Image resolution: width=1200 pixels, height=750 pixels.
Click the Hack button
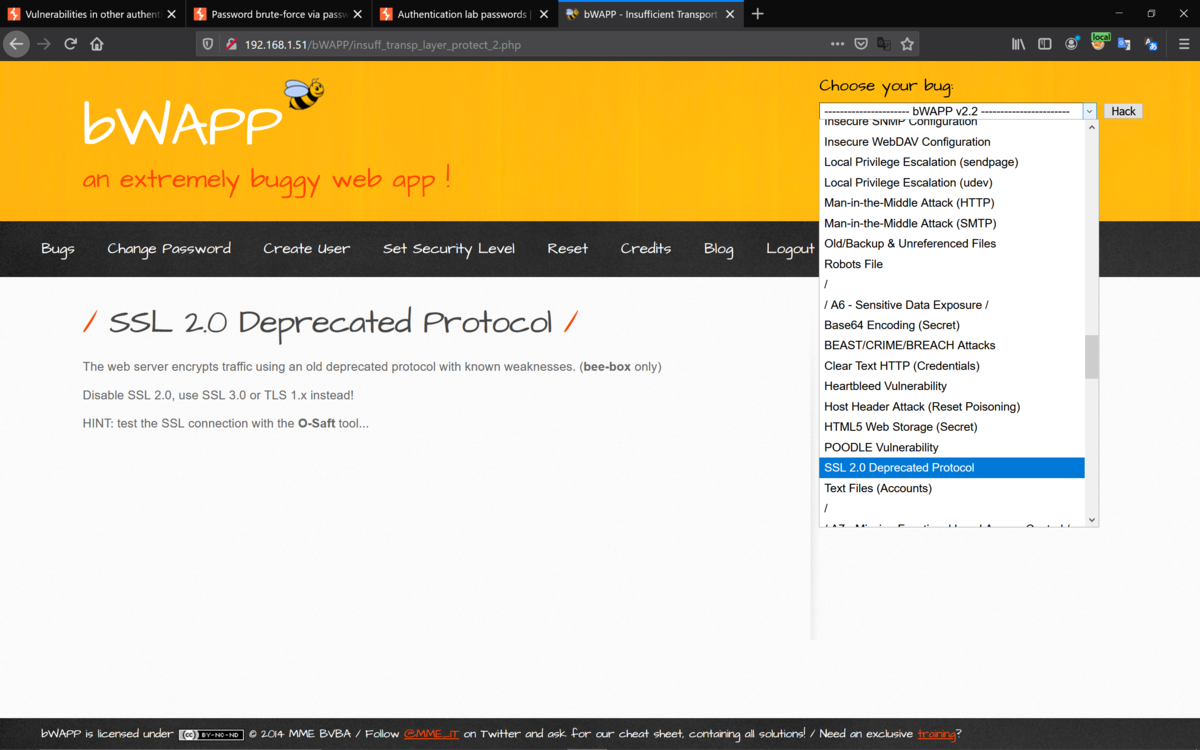1123,111
